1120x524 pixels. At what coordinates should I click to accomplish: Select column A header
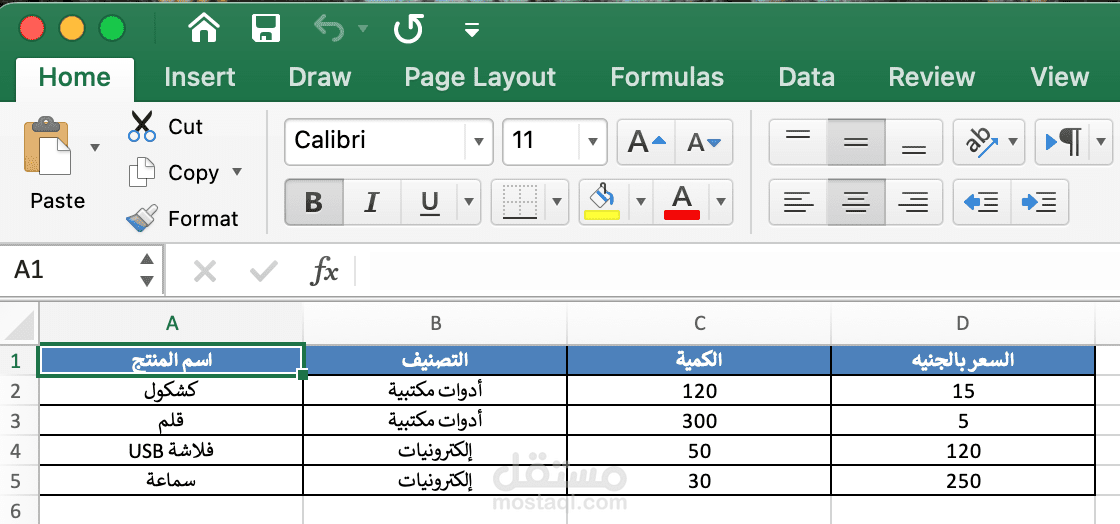pos(171,323)
